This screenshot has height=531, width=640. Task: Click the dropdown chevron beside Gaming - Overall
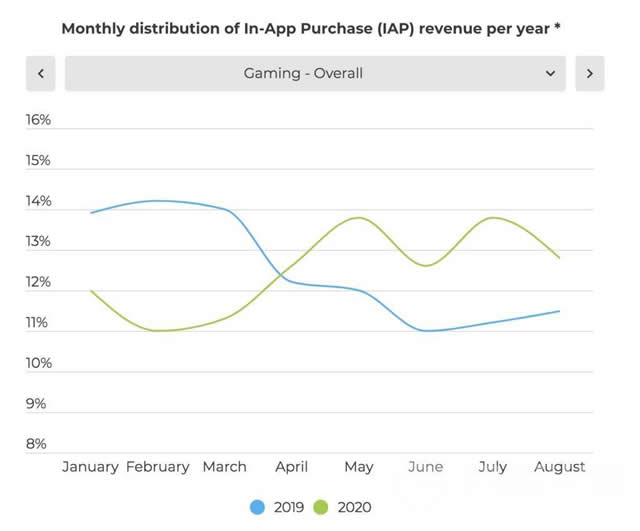pos(550,73)
